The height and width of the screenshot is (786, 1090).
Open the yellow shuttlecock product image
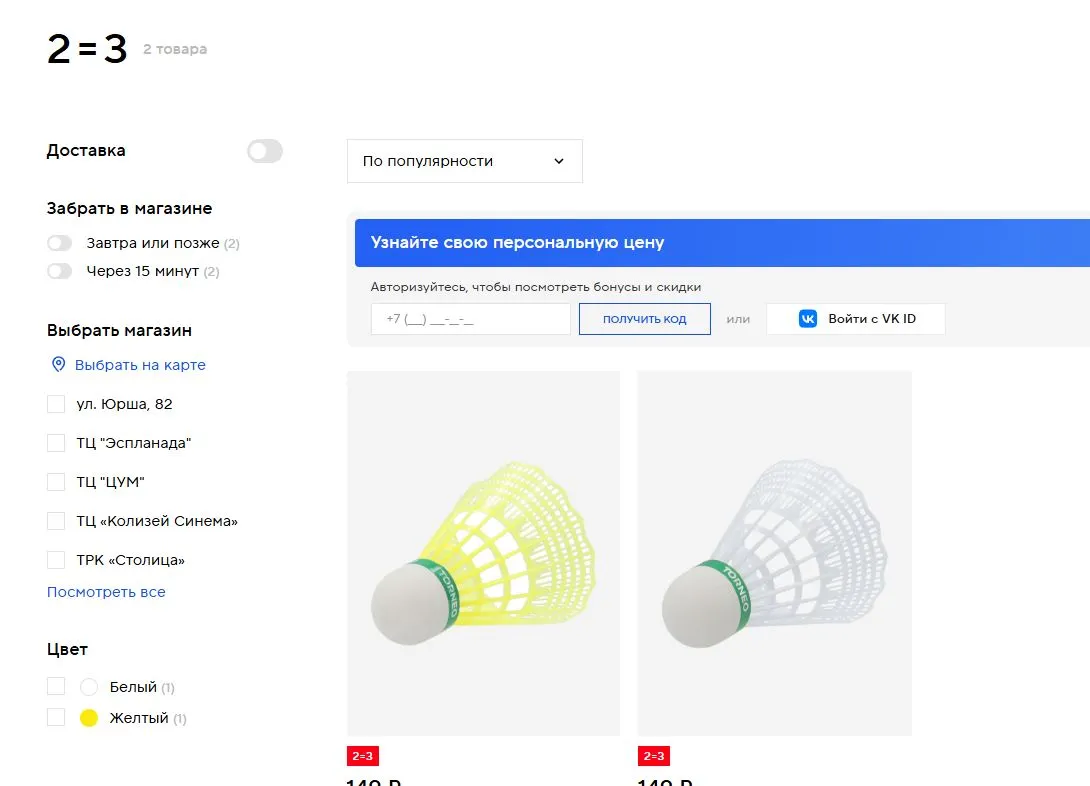(x=483, y=553)
